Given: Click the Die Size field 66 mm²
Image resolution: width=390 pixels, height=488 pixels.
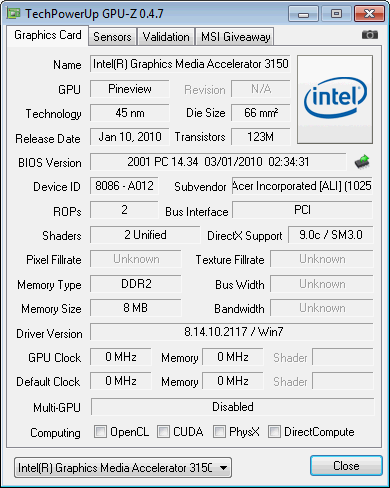Looking at the screenshot, I should (x=261, y=113).
